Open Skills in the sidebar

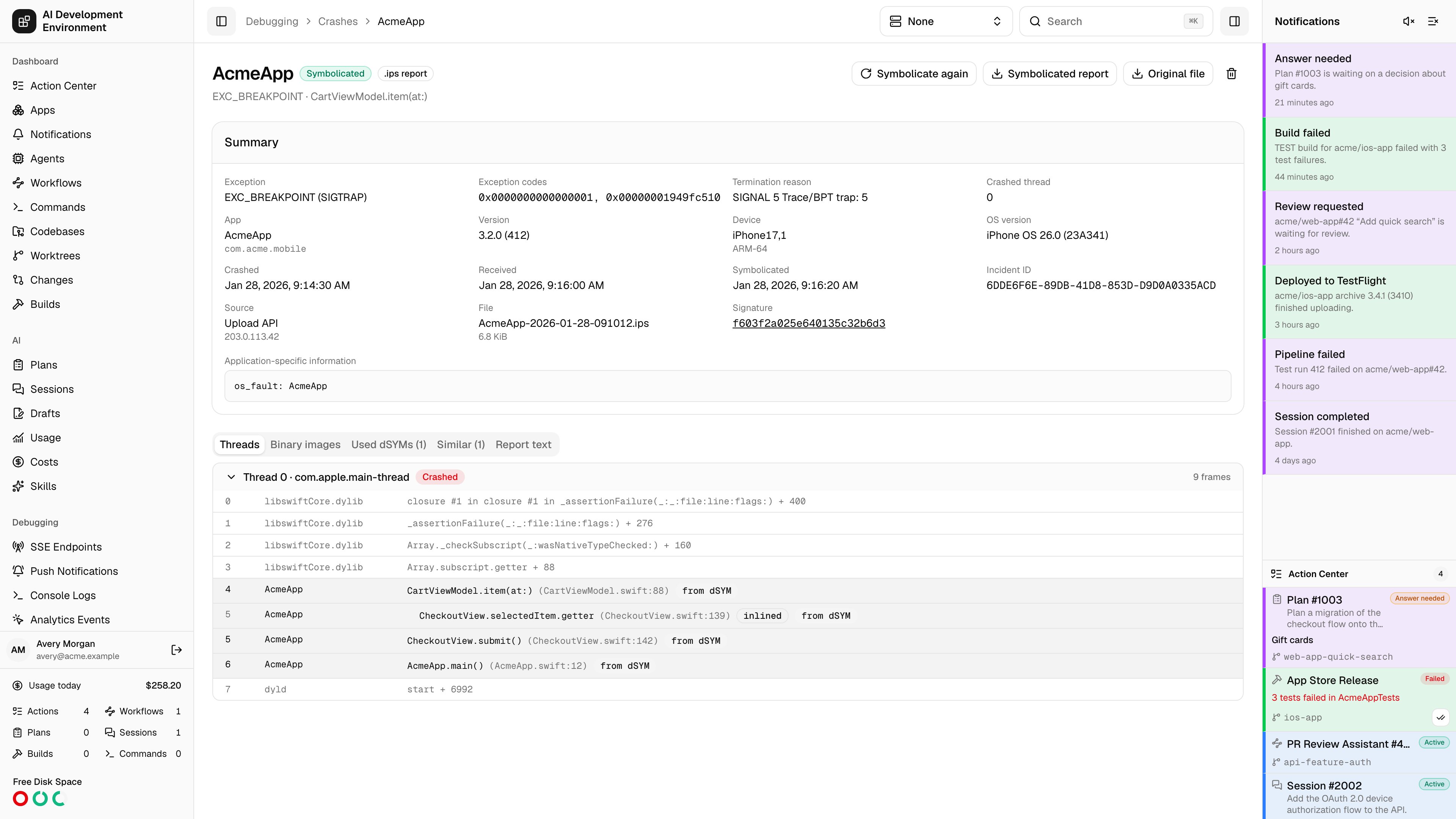pos(97,486)
